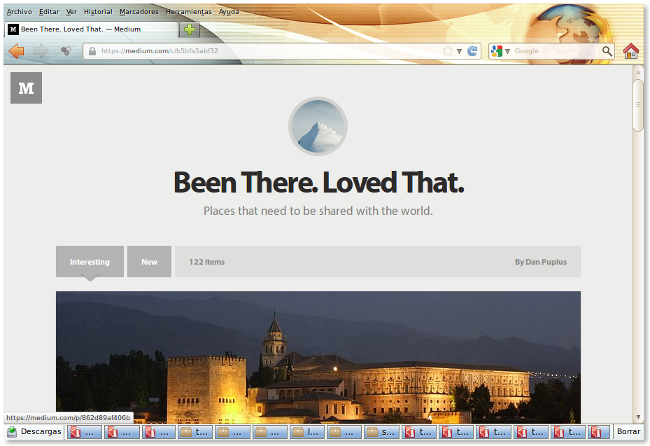Click the By Dan Puplus author link

(x=541, y=262)
